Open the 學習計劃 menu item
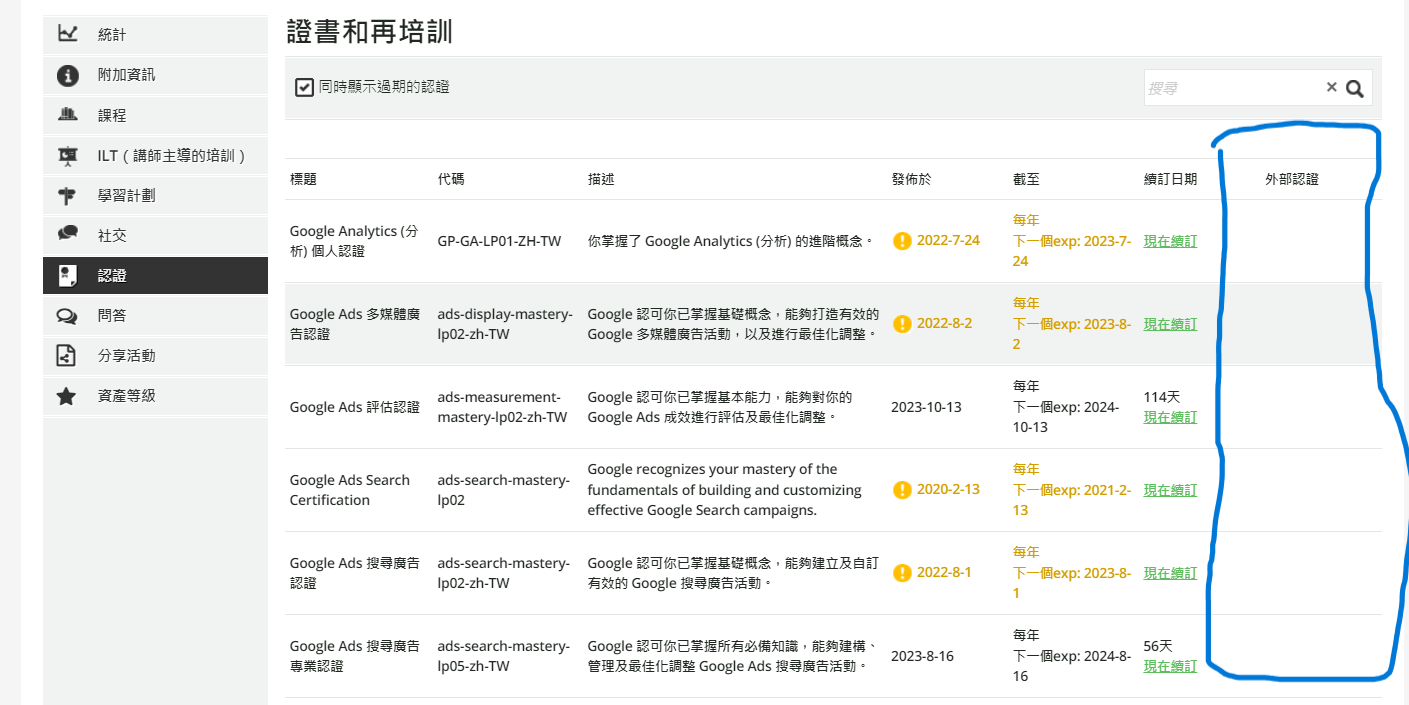This screenshot has height=705, width=1409. point(155,195)
